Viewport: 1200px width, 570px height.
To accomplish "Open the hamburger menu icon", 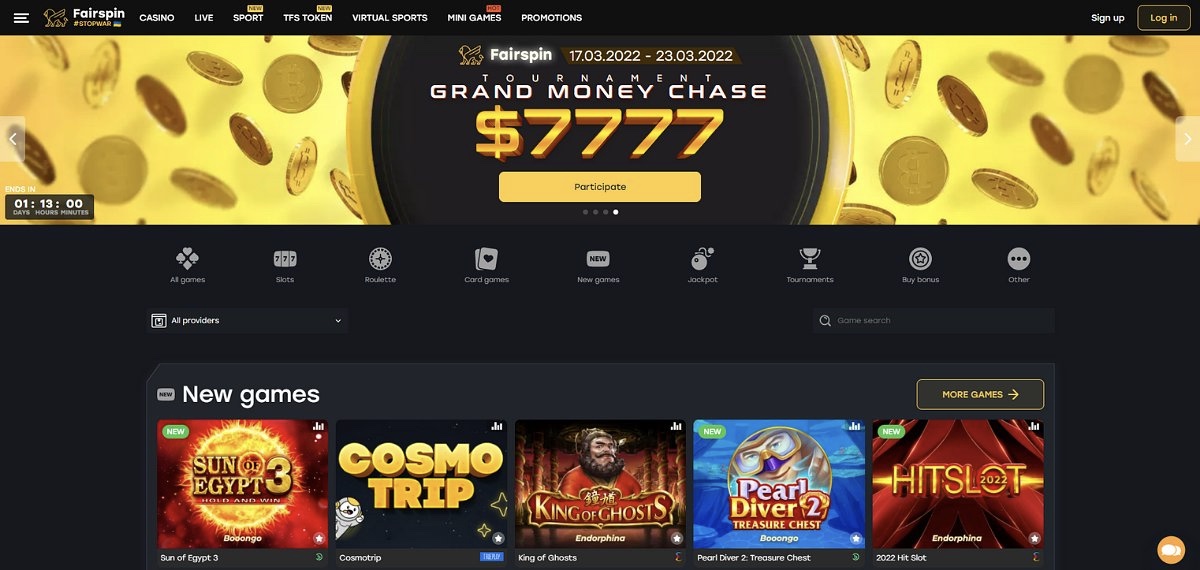I will pos(22,18).
